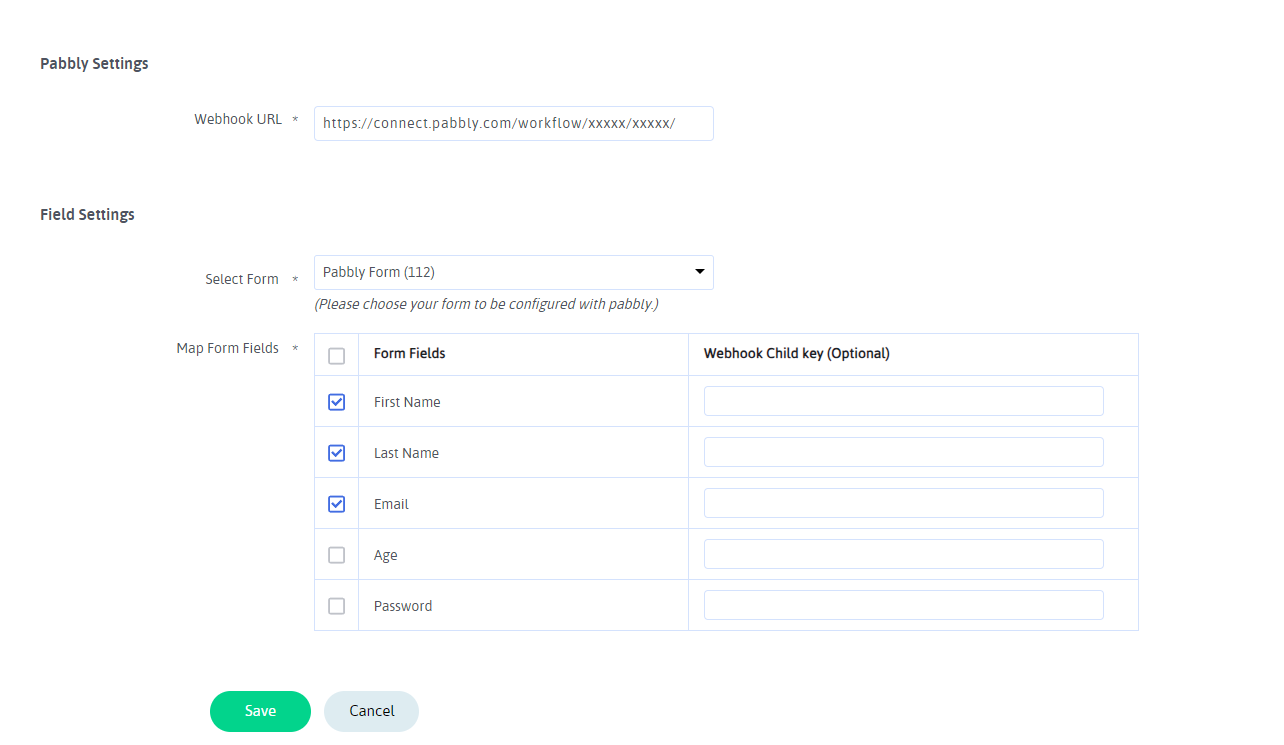
Task: Uncheck the First Name form field
Action: [336, 401]
